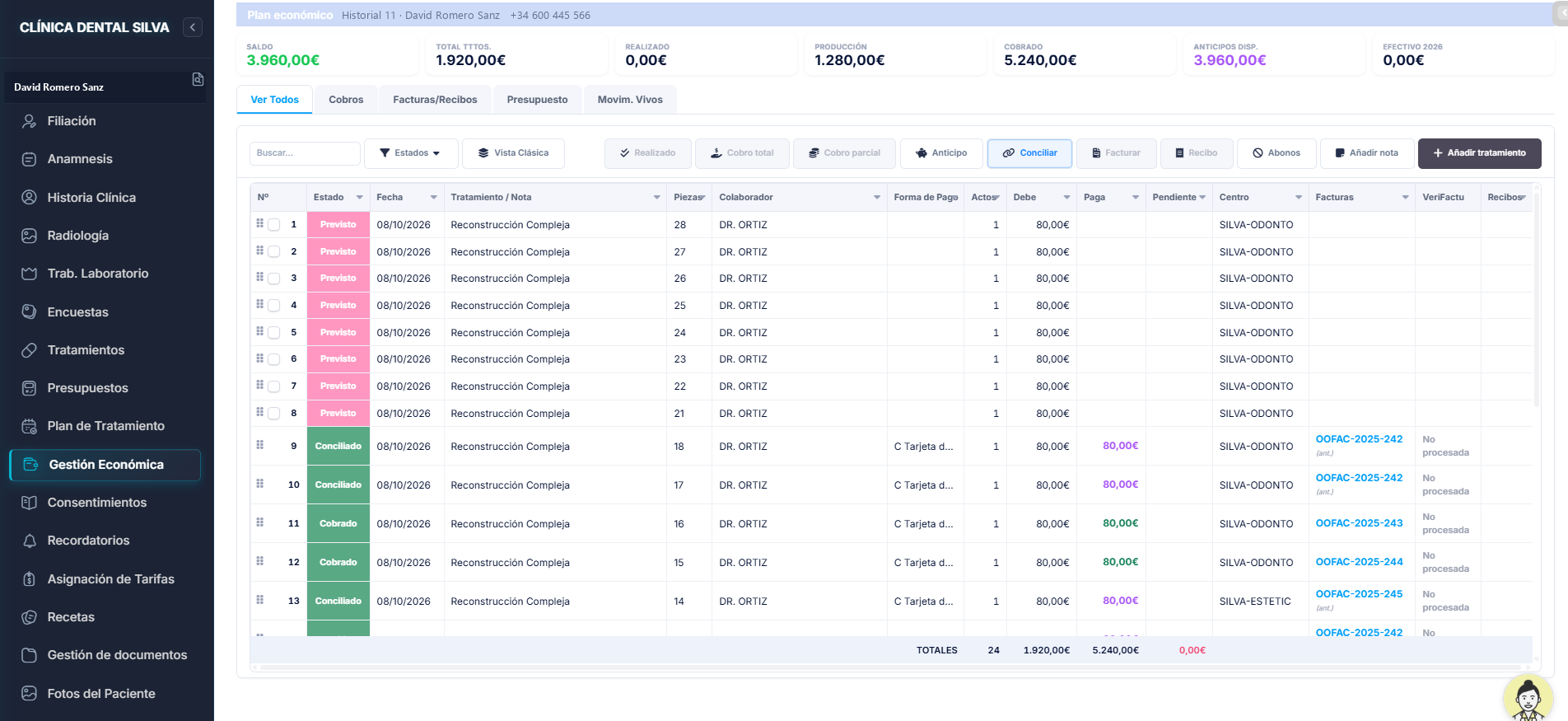The width and height of the screenshot is (1568, 721).
Task: Open the assistant avatar chat icon
Action: [x=1528, y=698]
